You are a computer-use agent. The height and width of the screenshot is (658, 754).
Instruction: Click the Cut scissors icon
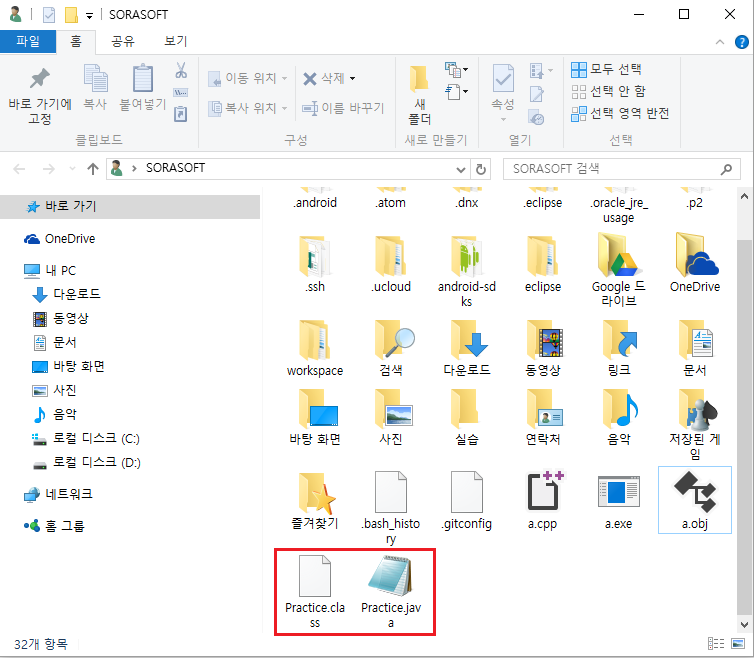(x=181, y=70)
